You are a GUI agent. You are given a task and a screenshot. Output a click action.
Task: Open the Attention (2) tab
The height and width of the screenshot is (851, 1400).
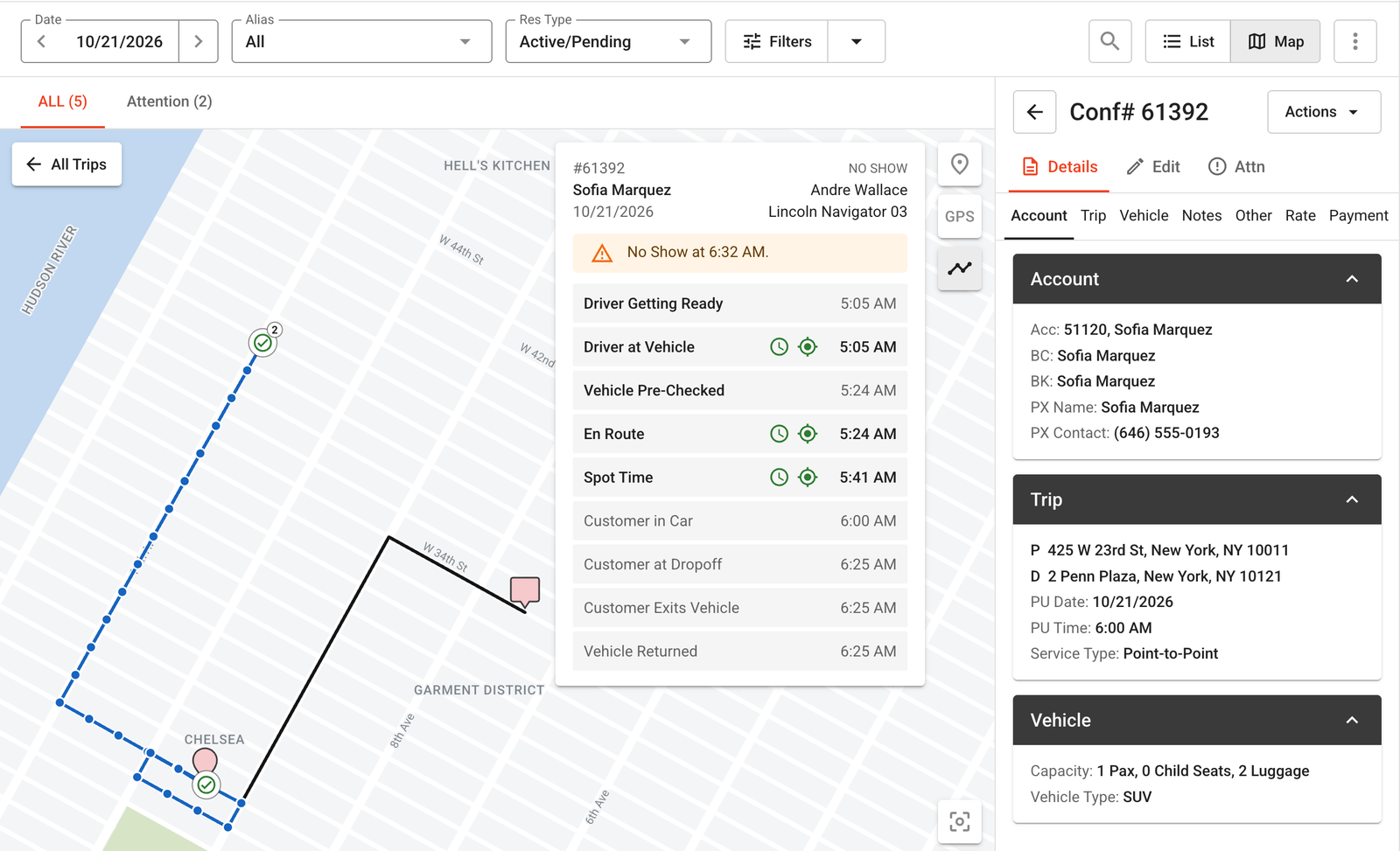click(169, 101)
